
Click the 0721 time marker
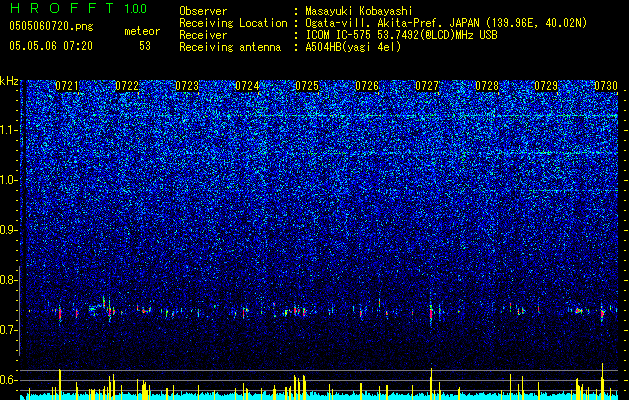coord(67,86)
